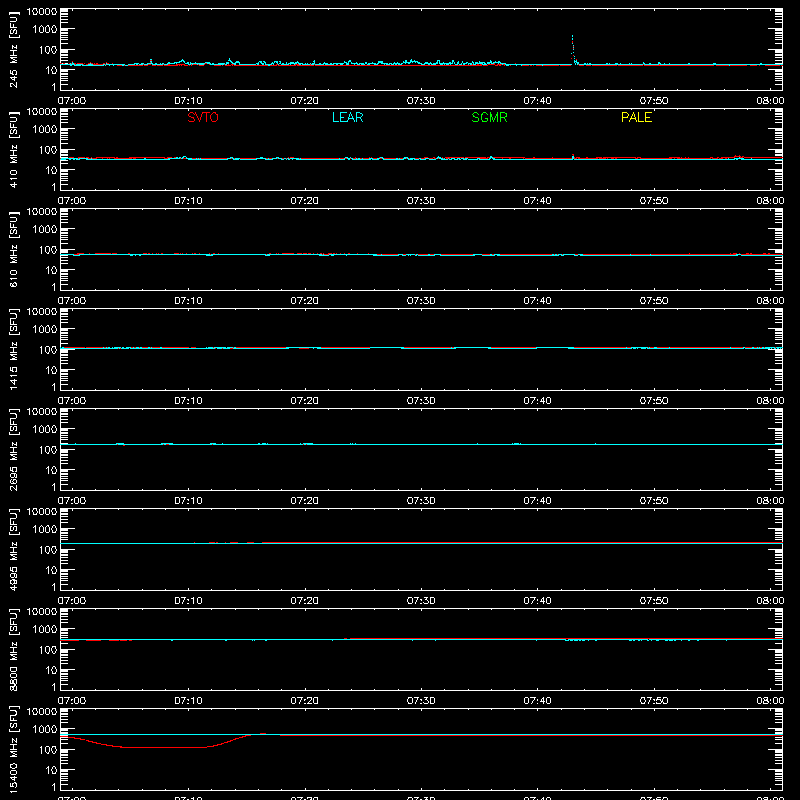
Task: Select the 15400 MHz [SFU] axis title
Action: pos(13,749)
